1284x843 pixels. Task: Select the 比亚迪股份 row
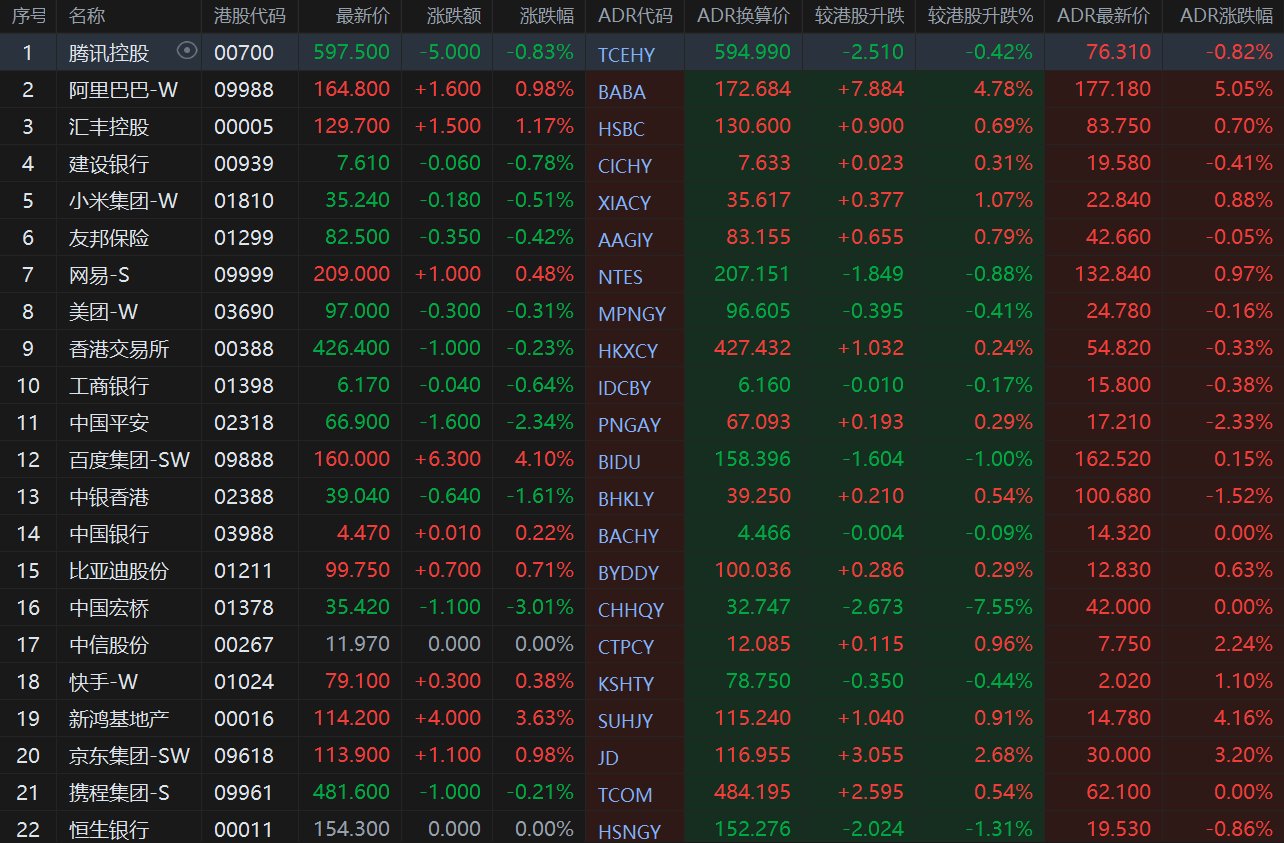119,571
